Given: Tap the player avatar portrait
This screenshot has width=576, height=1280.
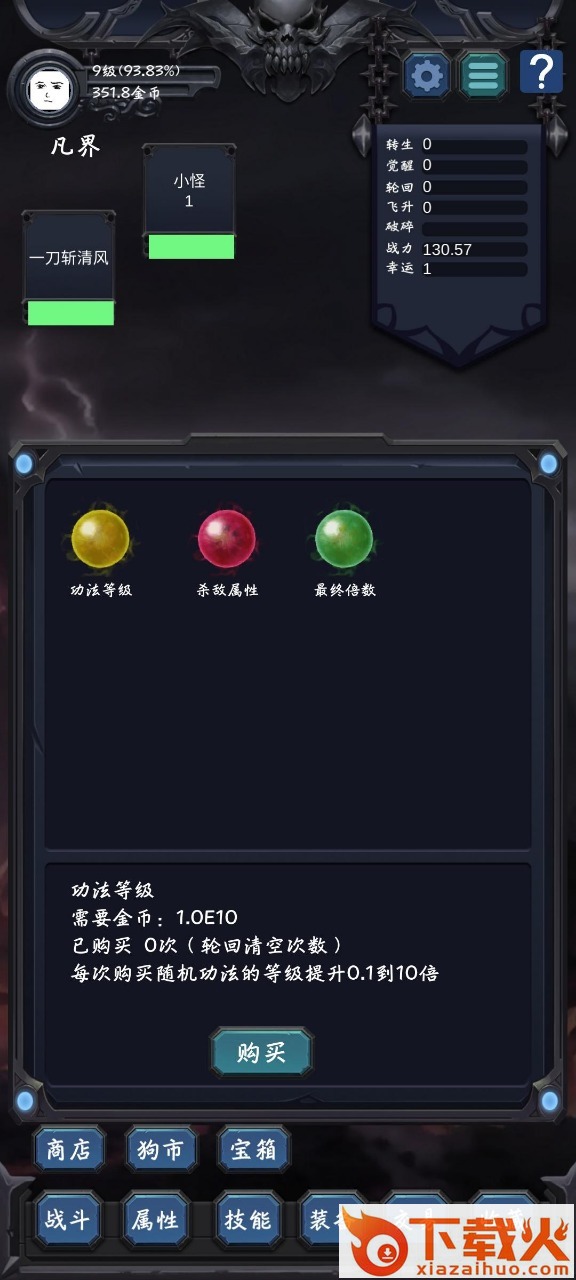Looking at the screenshot, I should click(x=43, y=89).
